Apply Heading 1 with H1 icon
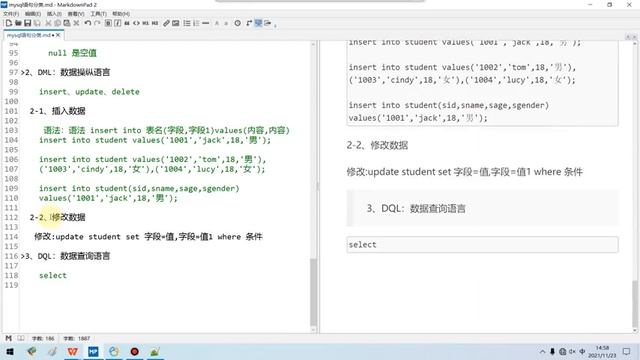Image resolution: width=640 pixels, height=360 pixels. click(x=145, y=23)
